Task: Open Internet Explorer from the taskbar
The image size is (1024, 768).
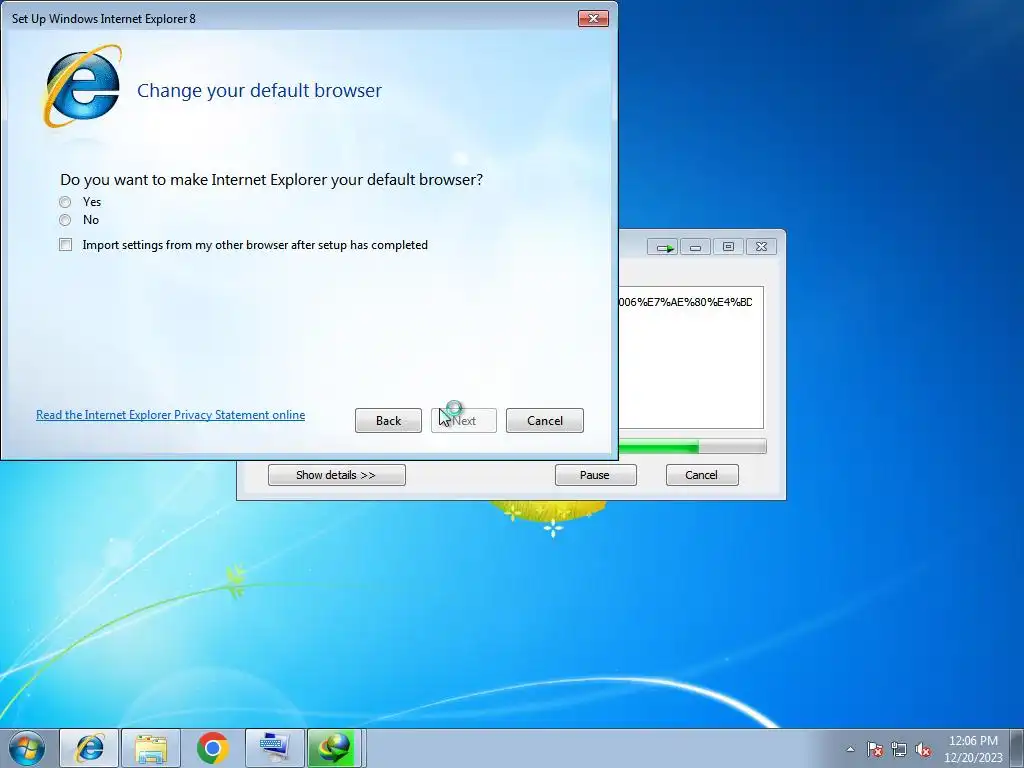Action: pyautogui.click(x=89, y=748)
